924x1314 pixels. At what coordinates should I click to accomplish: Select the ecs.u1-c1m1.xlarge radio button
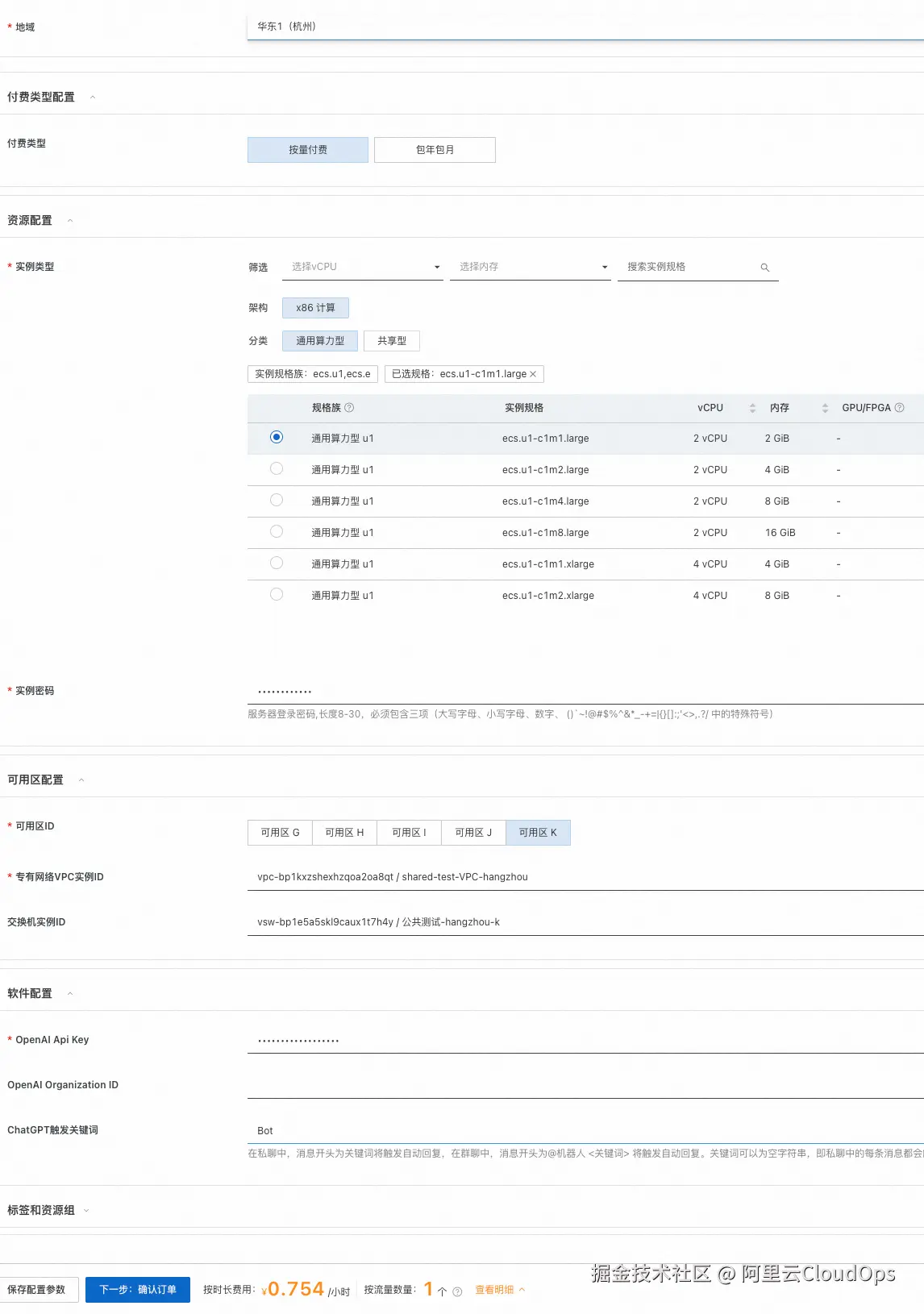coord(277,563)
